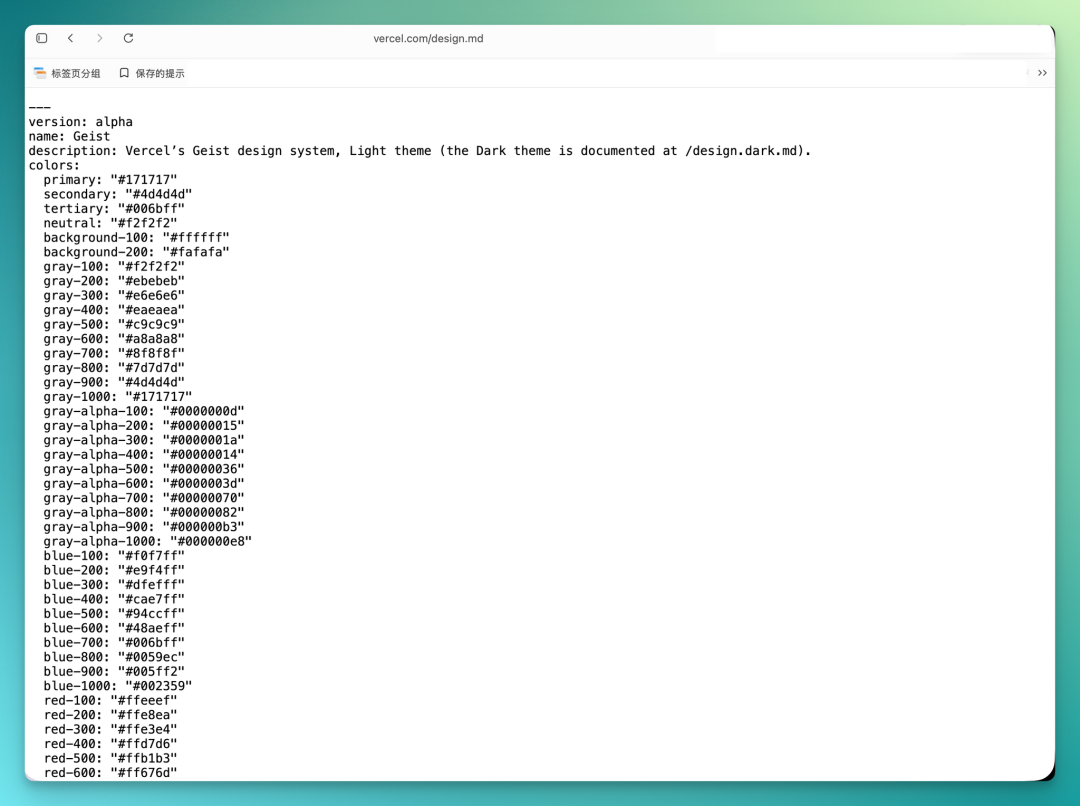This screenshot has width=1080, height=806.
Task: Click the gray-1000 line
Action: pos(118,397)
